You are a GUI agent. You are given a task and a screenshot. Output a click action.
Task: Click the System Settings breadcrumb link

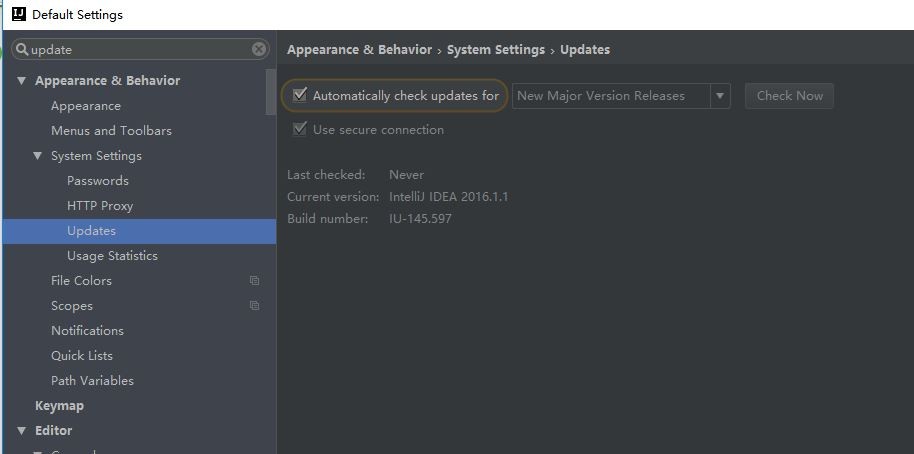[495, 50]
